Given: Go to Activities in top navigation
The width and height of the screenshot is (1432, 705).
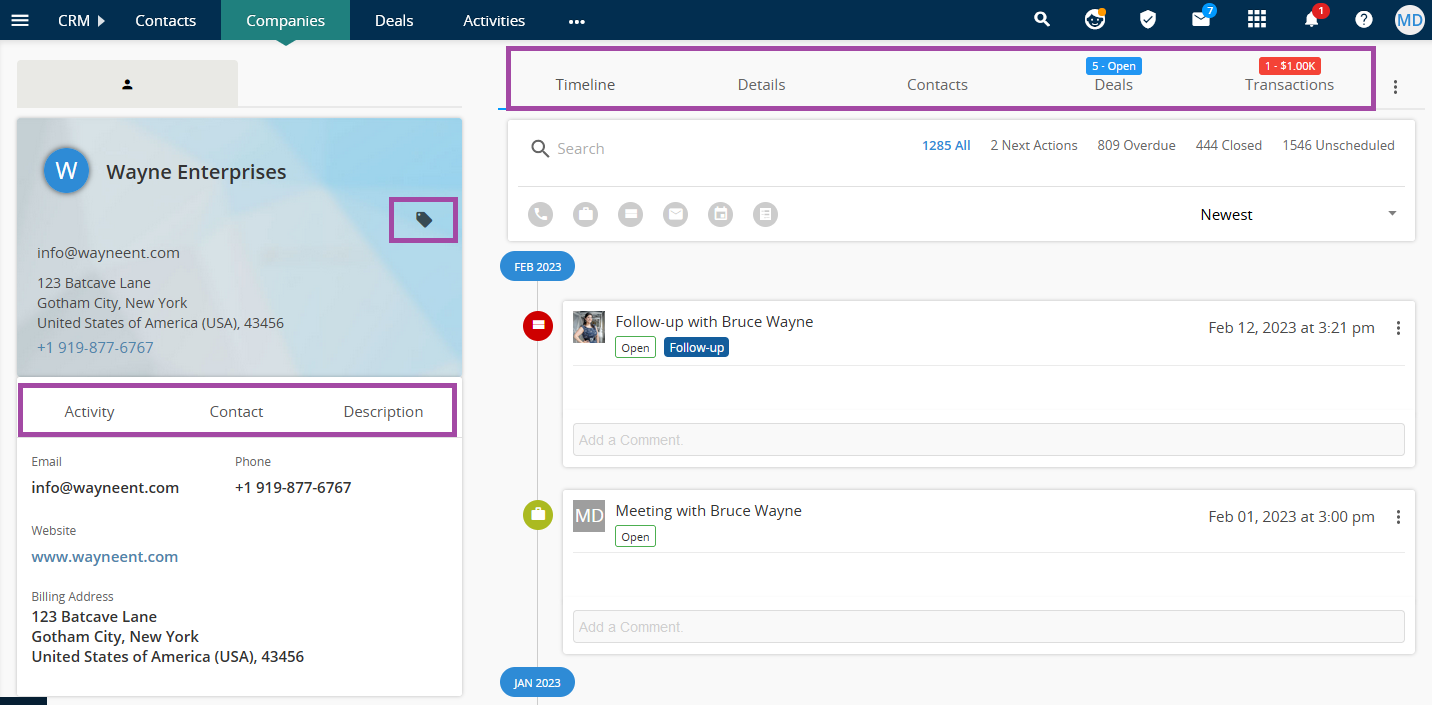Looking at the screenshot, I should point(494,20).
